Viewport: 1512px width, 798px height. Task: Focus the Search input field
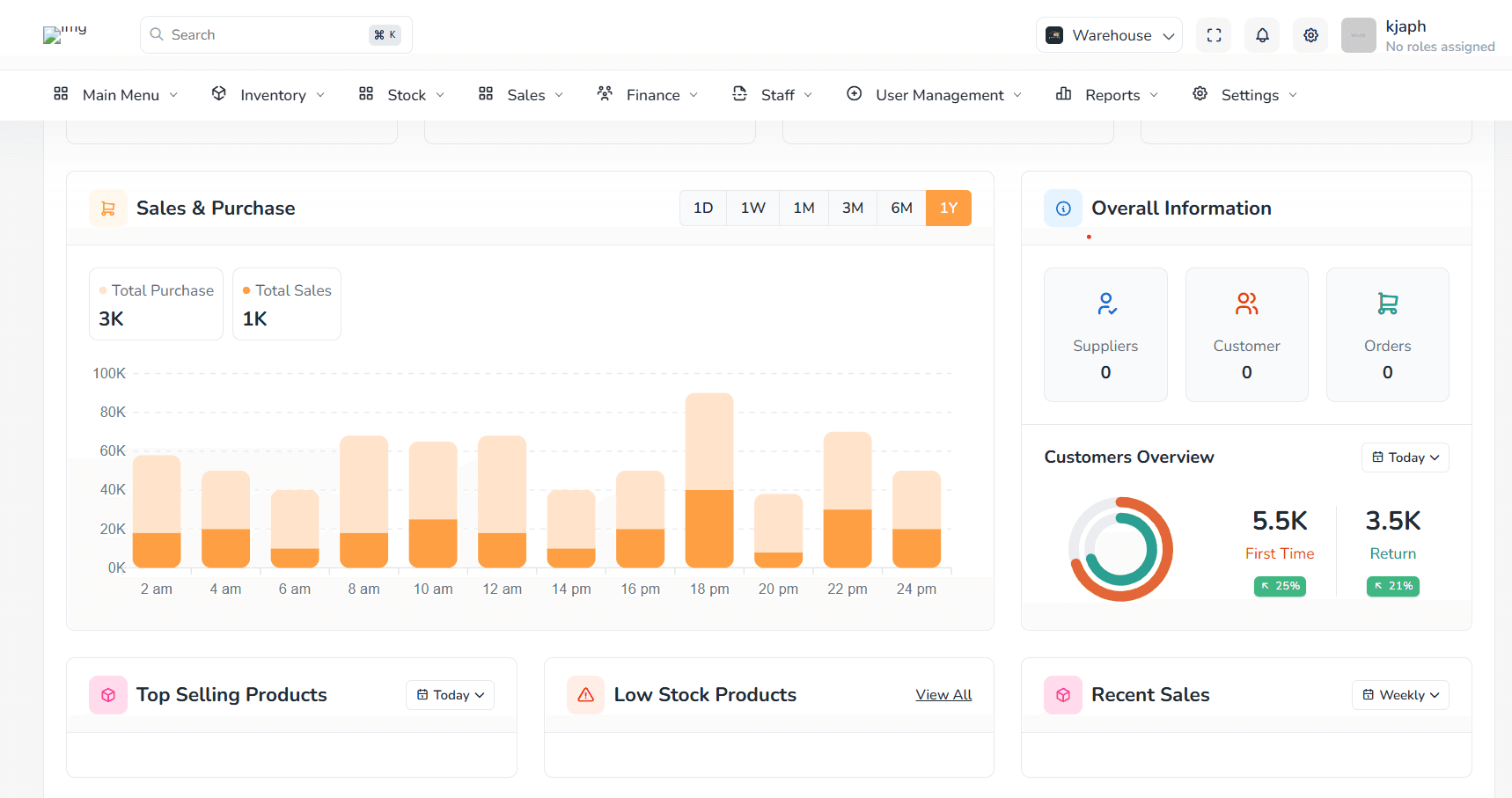(264, 35)
